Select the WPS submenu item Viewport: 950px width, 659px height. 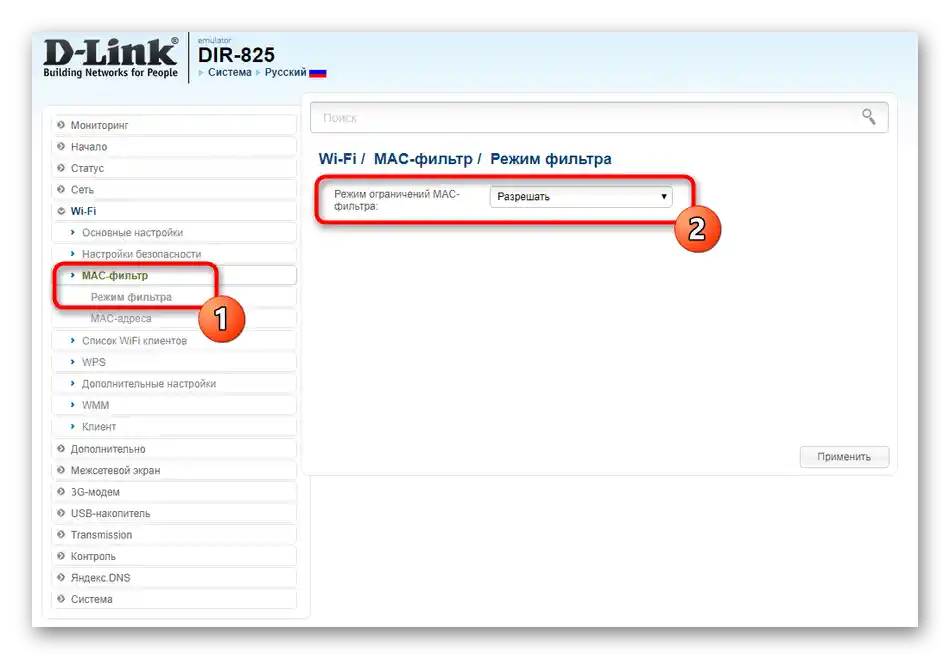click(174, 362)
